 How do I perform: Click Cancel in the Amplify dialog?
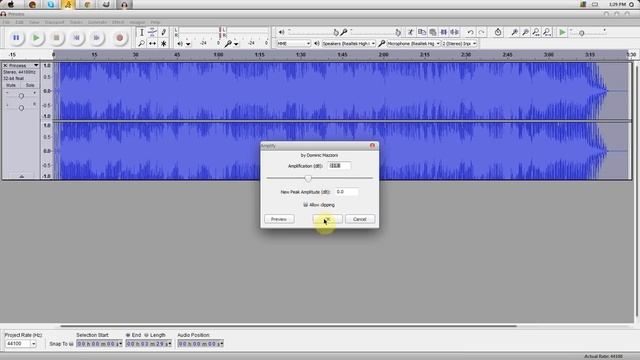point(360,219)
